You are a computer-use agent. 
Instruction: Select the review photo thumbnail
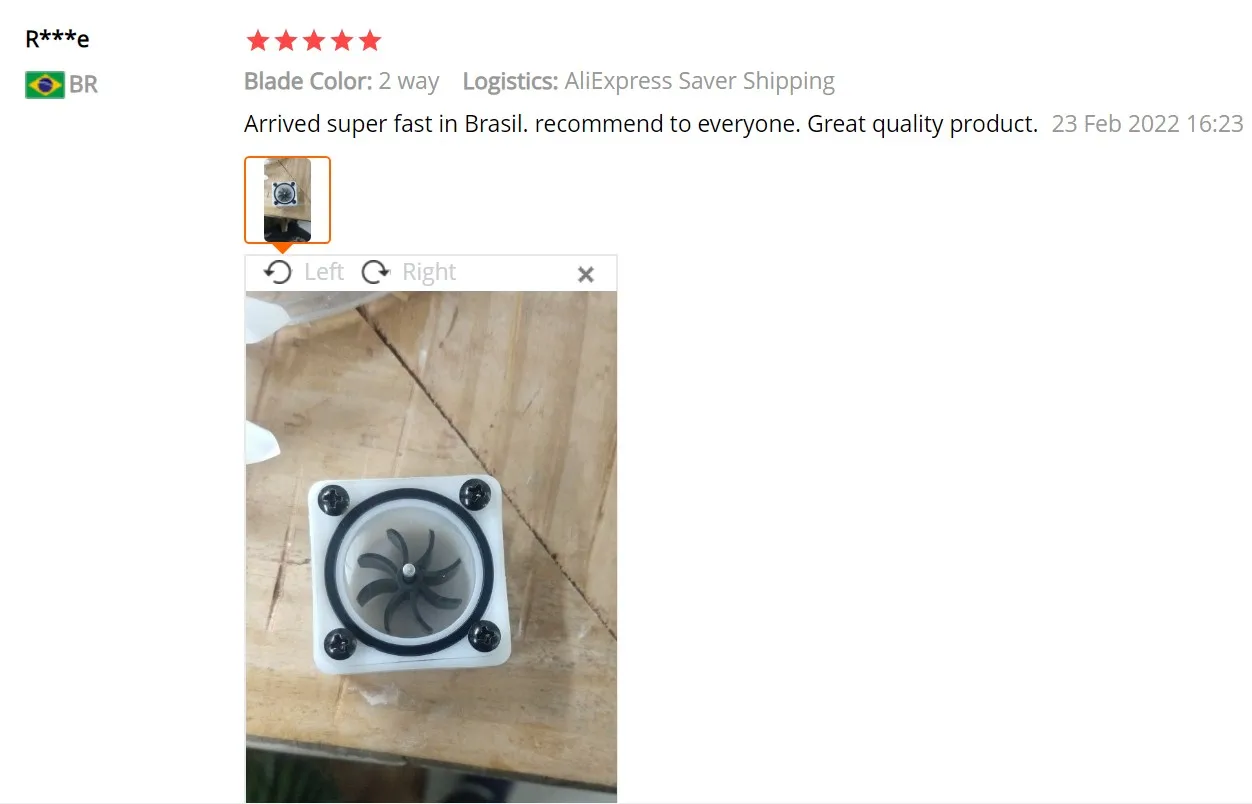tap(287, 200)
